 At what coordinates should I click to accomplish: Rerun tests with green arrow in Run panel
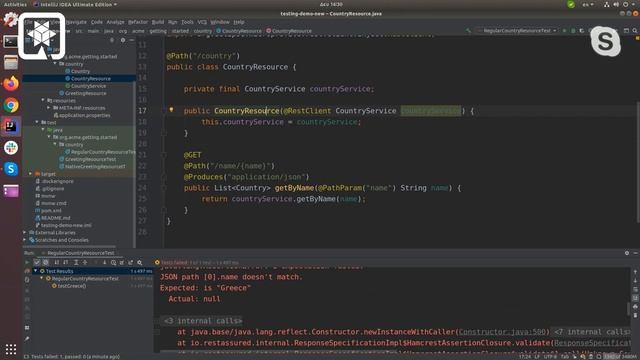point(27,262)
